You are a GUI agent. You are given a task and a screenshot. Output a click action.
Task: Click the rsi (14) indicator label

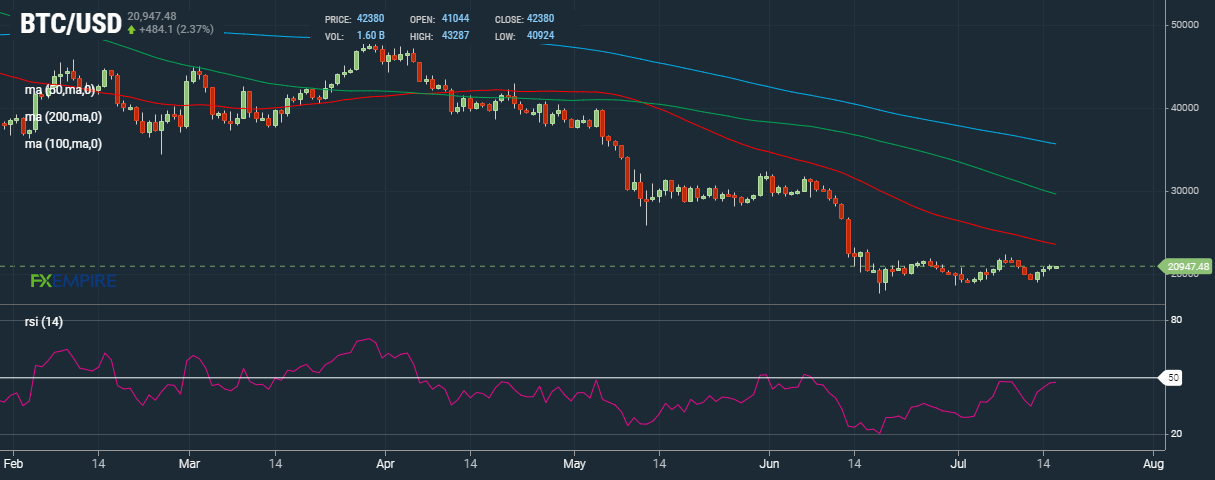coord(44,321)
